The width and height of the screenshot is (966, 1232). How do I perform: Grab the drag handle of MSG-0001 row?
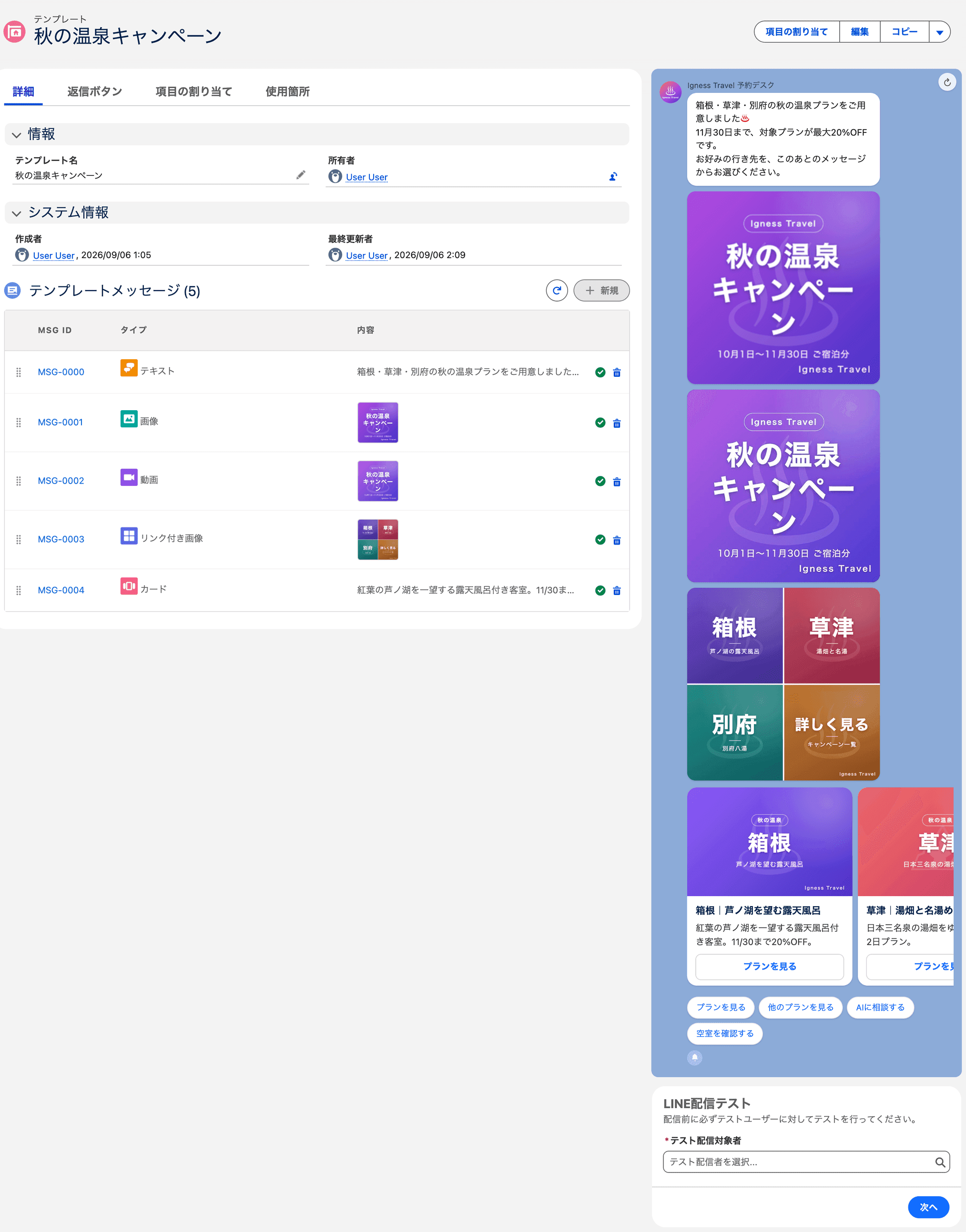19,423
